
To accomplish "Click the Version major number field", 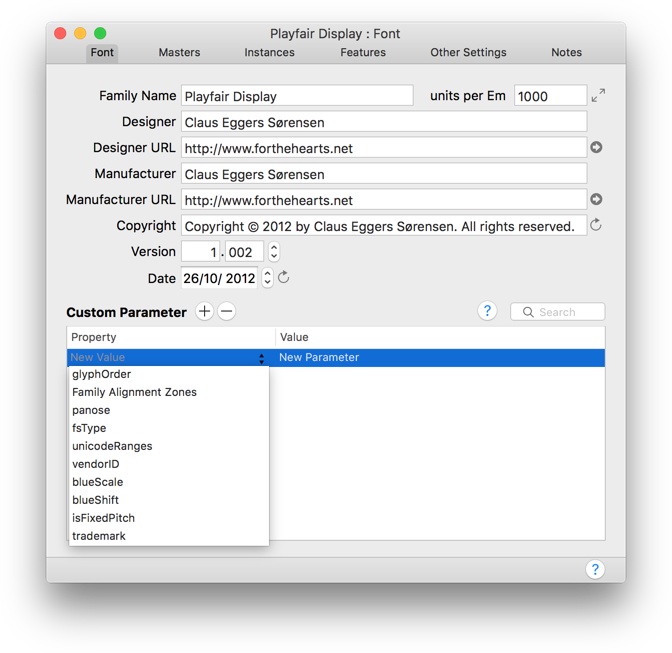I will [x=201, y=252].
